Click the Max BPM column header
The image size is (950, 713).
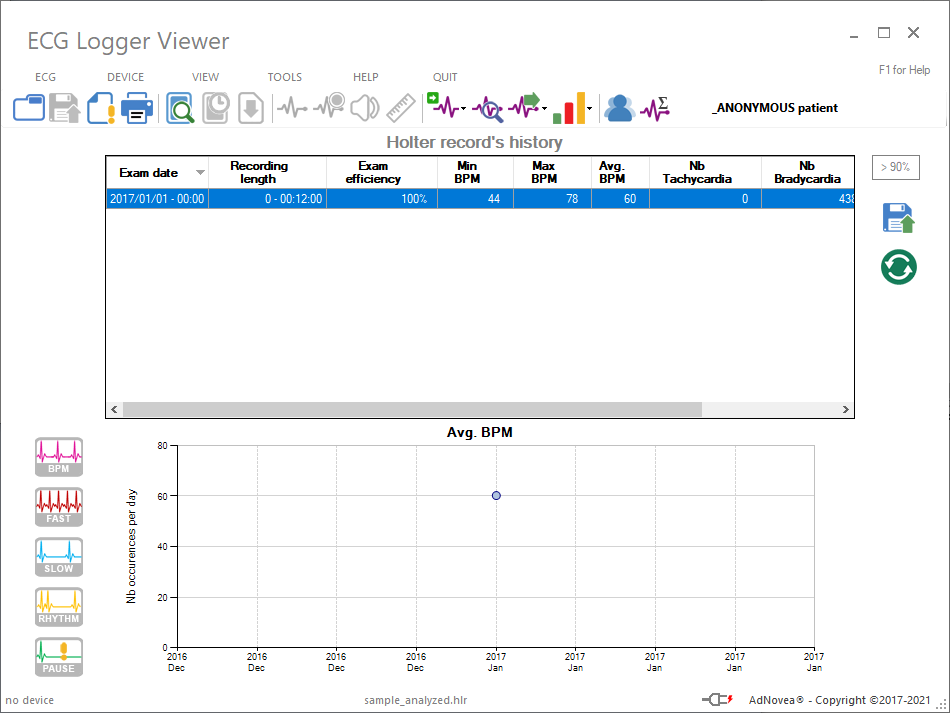552,173
